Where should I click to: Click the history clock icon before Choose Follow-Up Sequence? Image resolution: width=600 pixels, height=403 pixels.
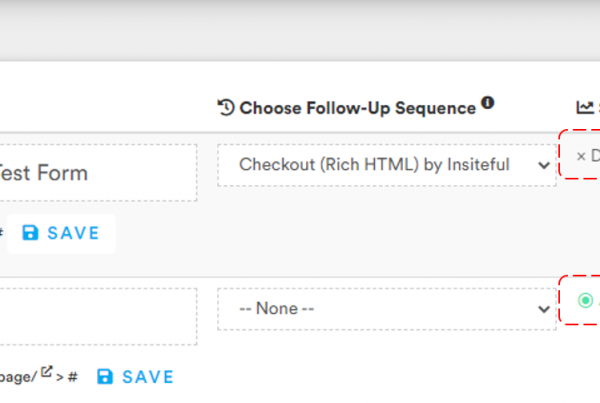(226, 107)
